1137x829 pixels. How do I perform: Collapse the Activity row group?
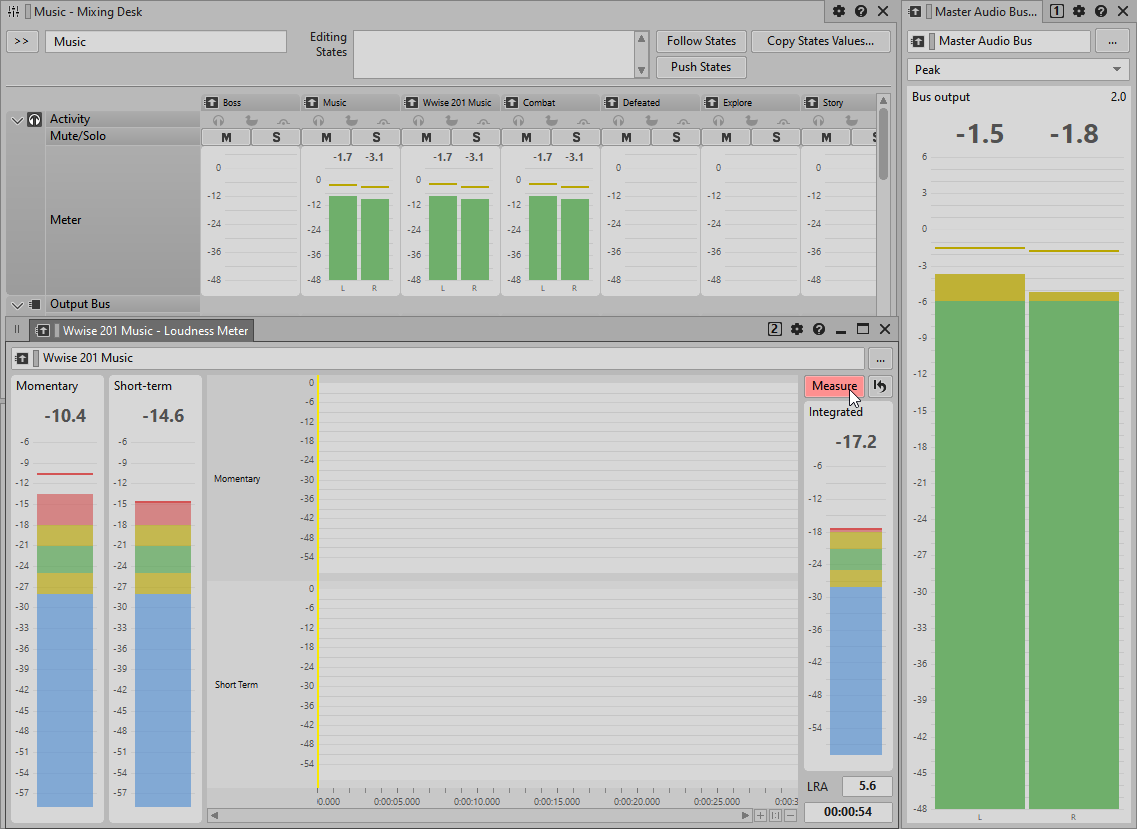pos(17,120)
